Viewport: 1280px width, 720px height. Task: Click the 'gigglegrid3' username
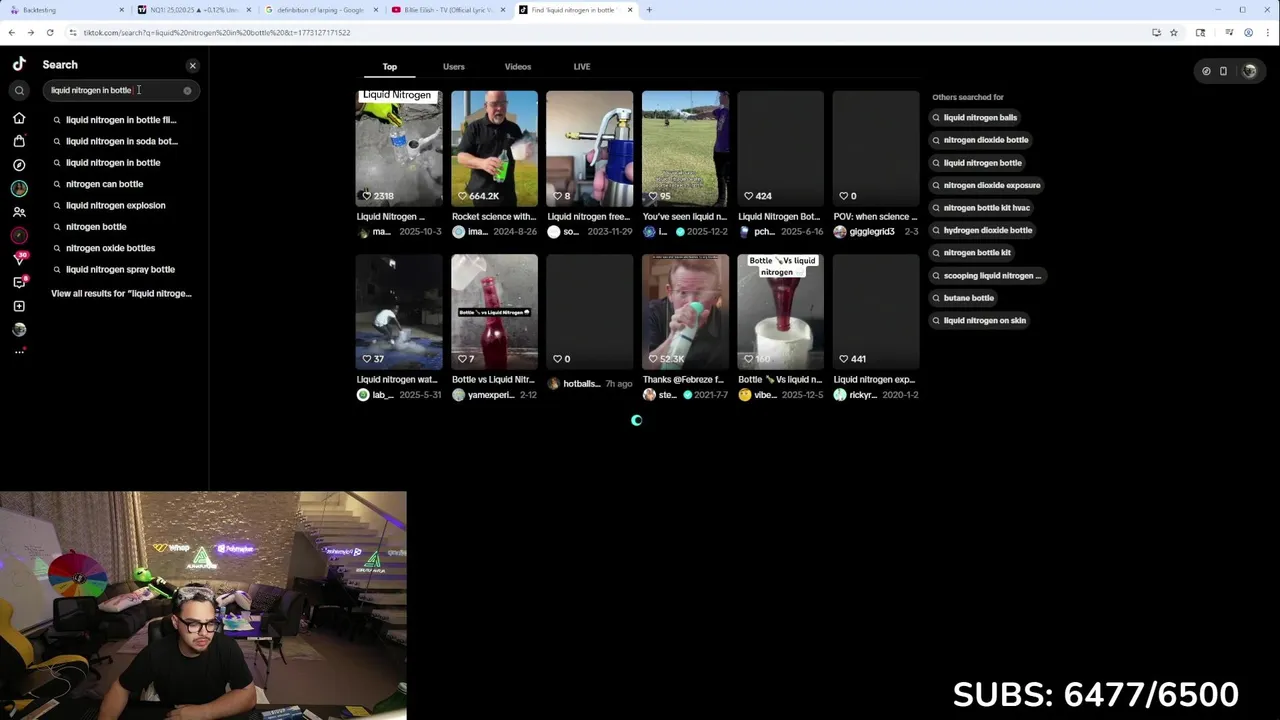point(871,232)
